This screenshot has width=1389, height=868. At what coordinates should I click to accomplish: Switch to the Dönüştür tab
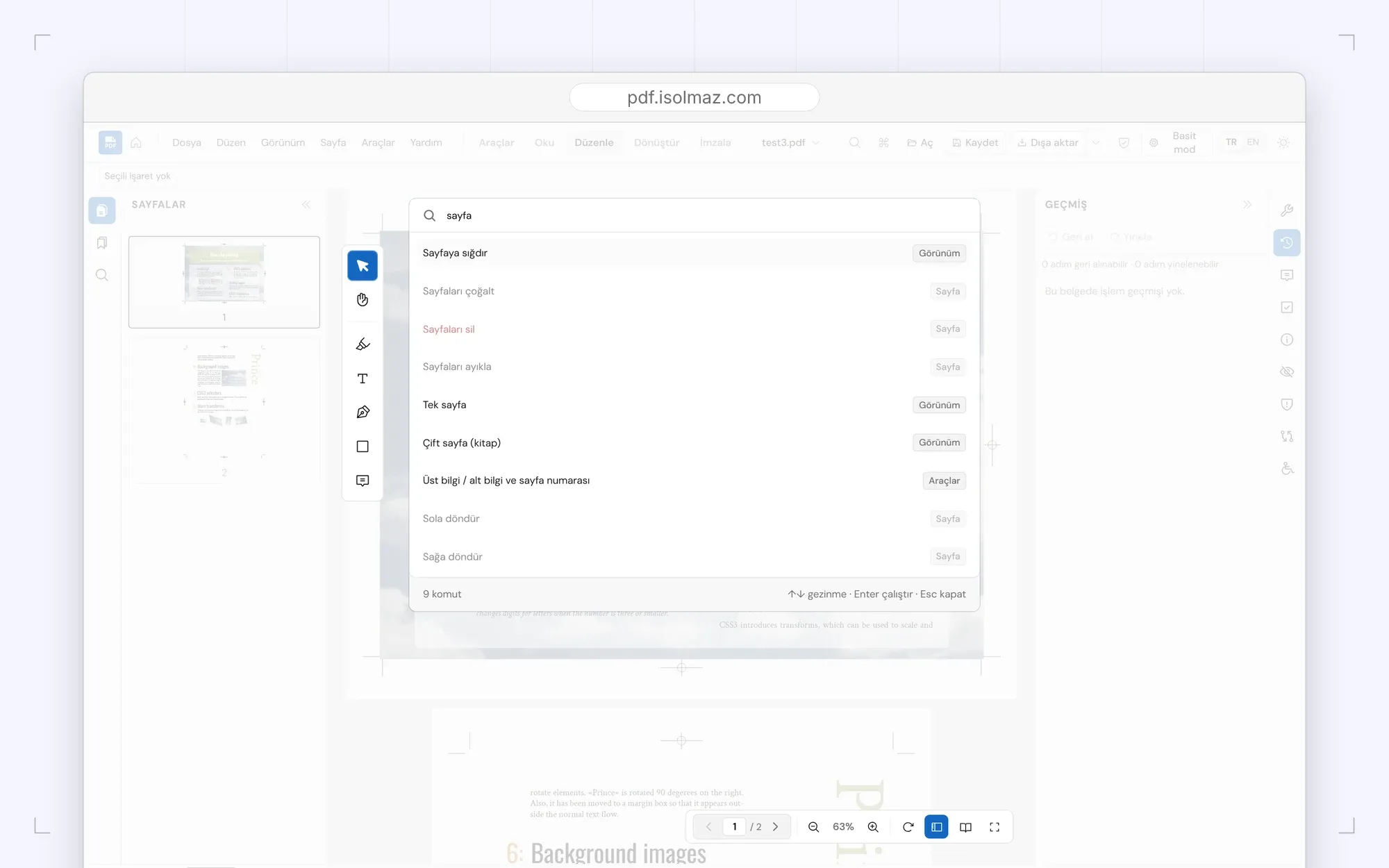click(656, 142)
